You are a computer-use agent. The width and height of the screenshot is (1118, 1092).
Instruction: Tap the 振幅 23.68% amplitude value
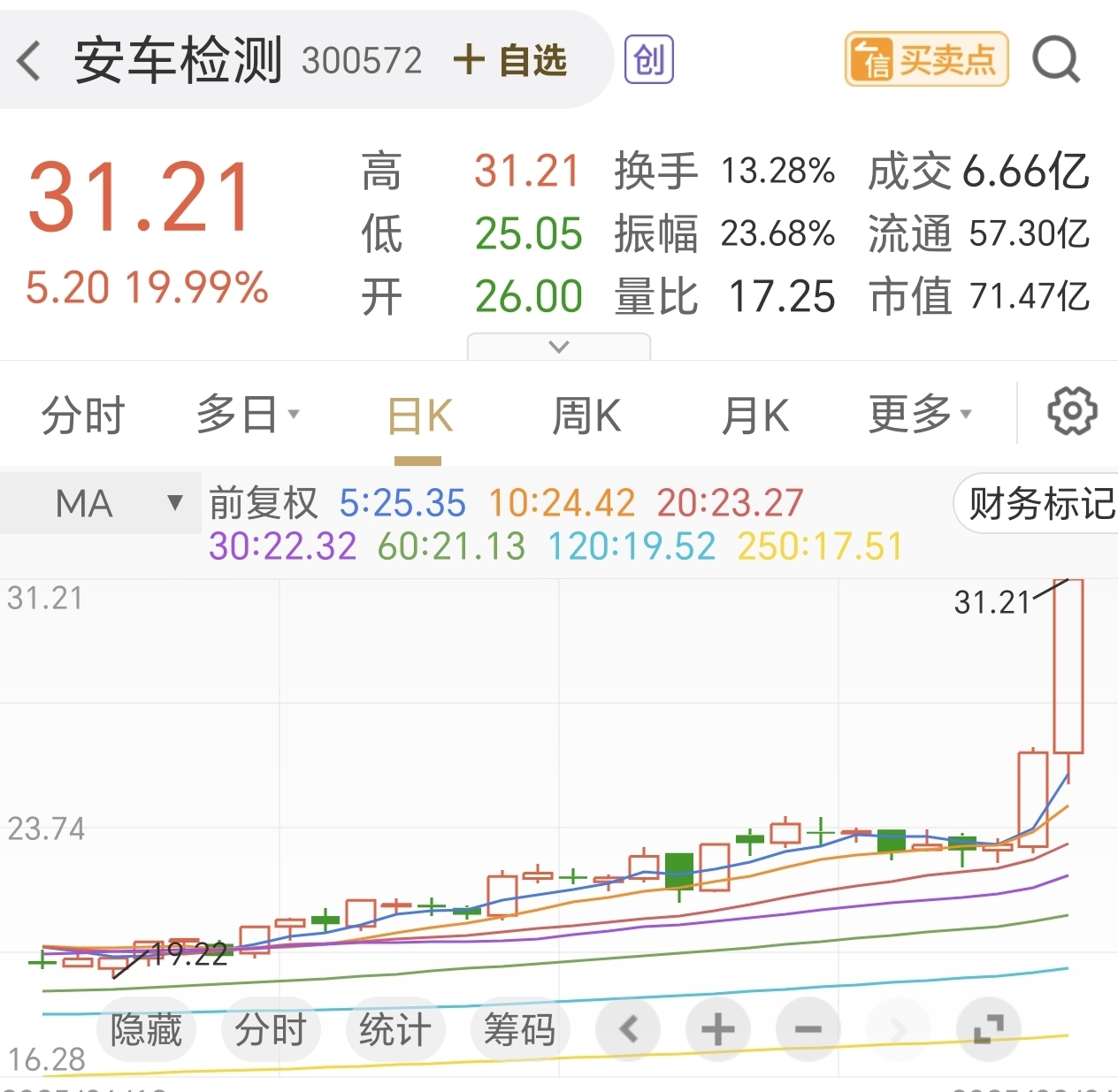[777, 233]
